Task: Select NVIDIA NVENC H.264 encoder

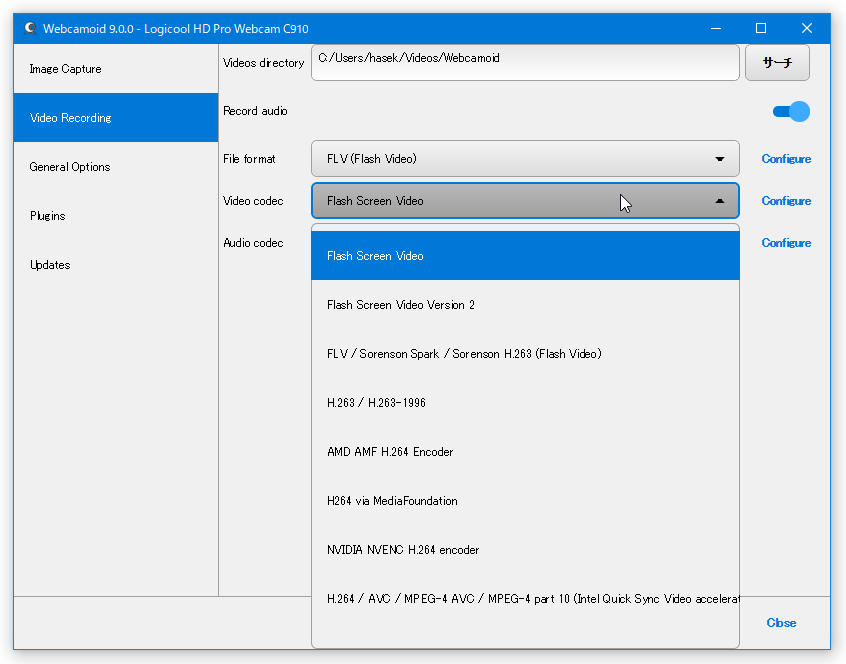Action: [525, 550]
